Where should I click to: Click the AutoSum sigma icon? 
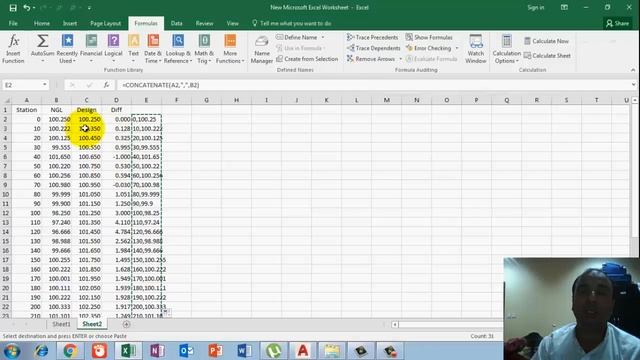pyautogui.click(x=42, y=41)
